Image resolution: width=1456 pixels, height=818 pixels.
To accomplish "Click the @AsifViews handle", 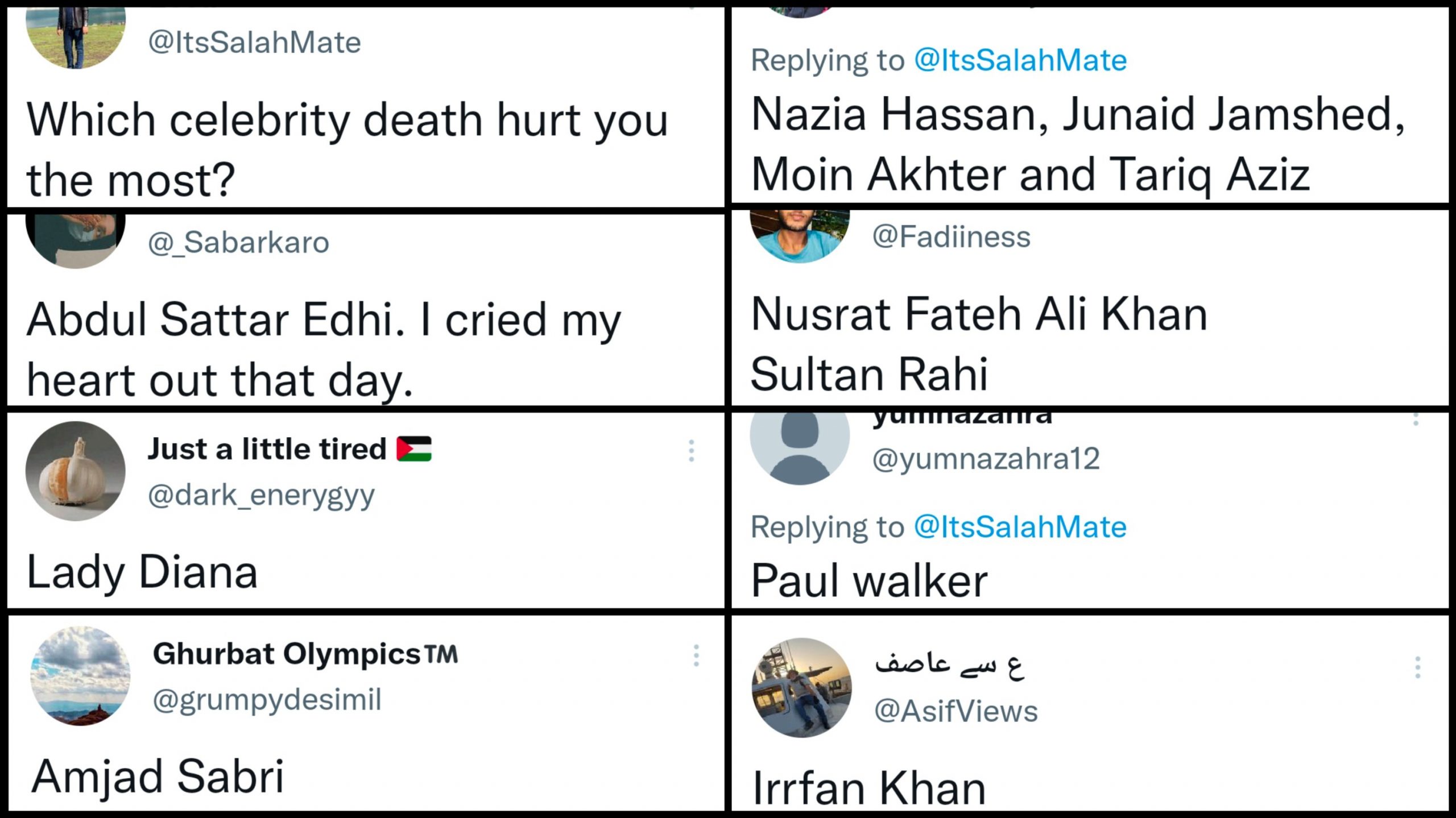I will pos(955,711).
